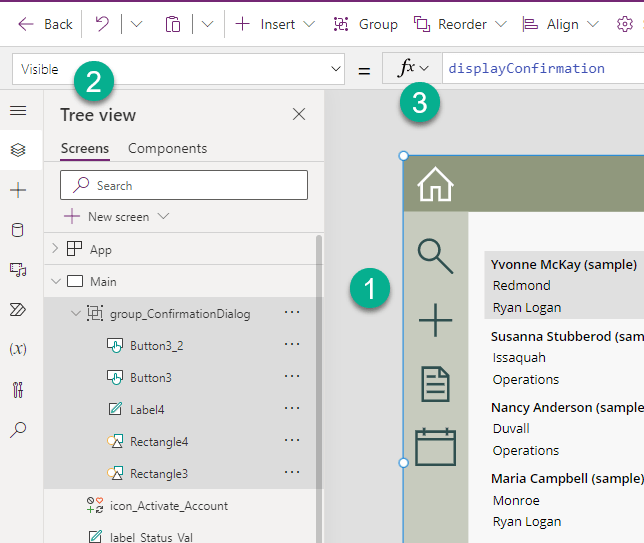Open more options for Button3_2

[292, 345]
